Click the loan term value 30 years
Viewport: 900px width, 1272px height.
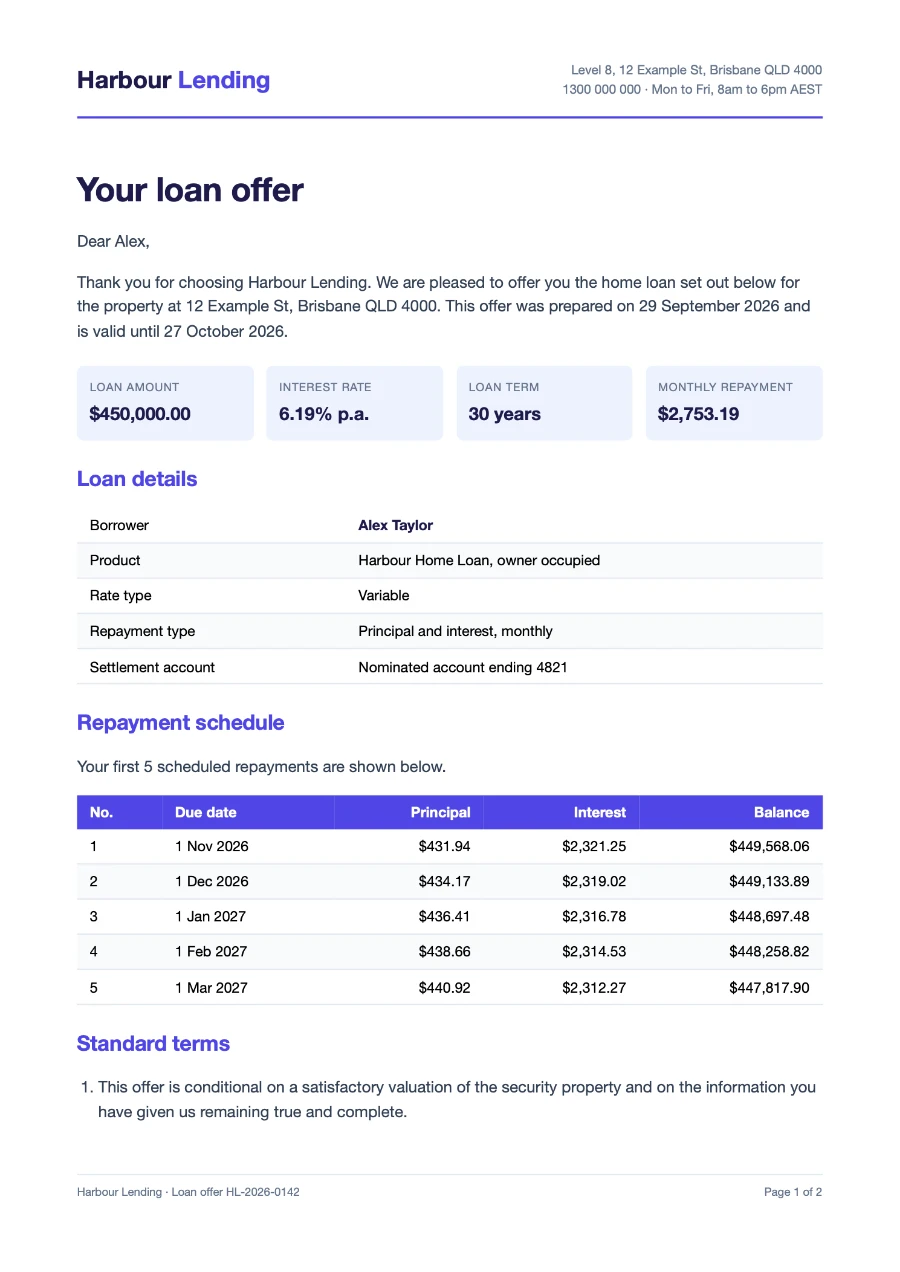pos(504,414)
